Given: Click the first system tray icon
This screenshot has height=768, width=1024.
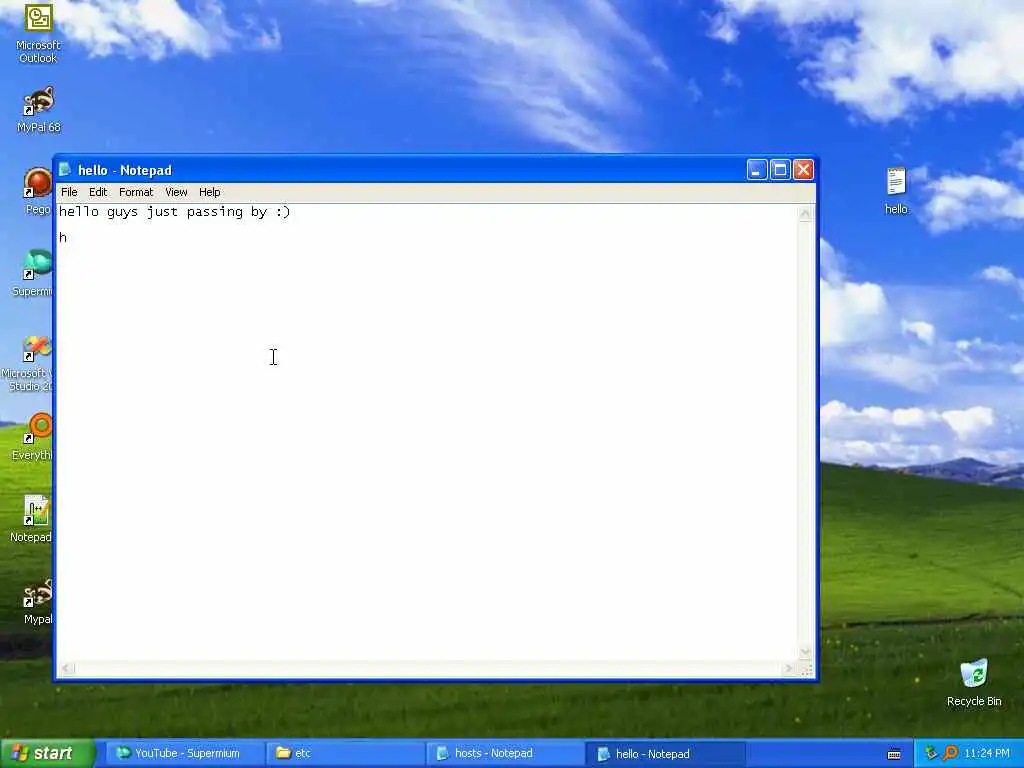Looking at the screenshot, I should (x=931, y=754).
